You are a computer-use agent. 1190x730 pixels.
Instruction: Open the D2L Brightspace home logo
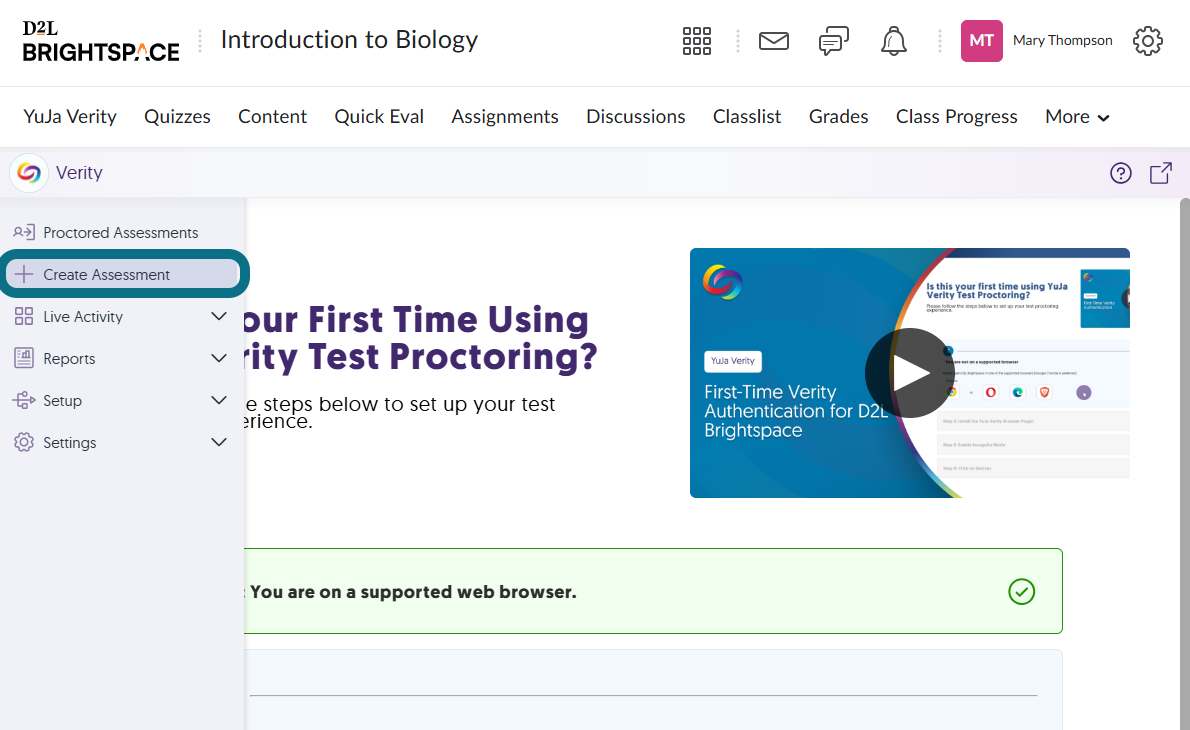101,41
